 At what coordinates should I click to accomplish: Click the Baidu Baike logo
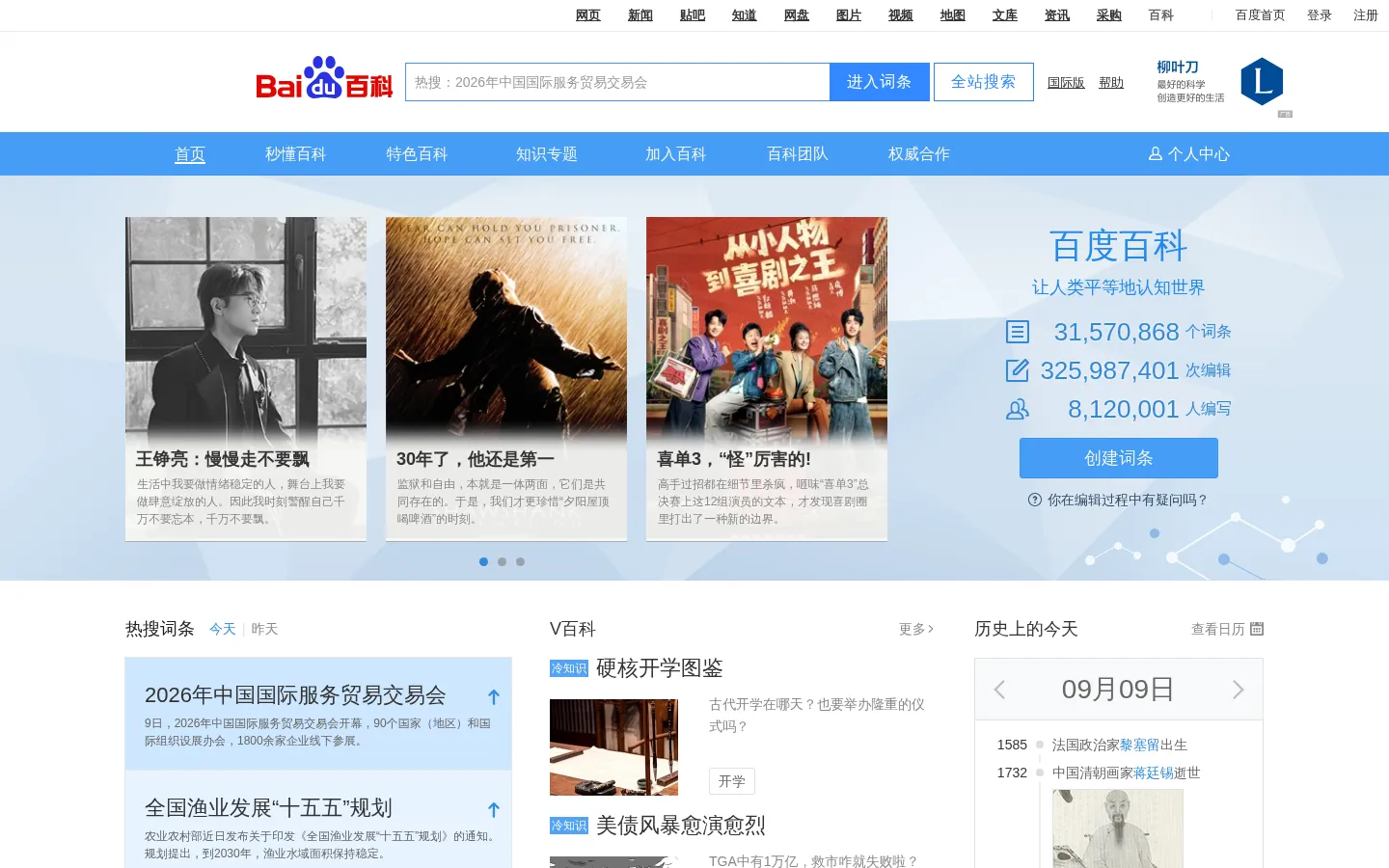pos(324,78)
